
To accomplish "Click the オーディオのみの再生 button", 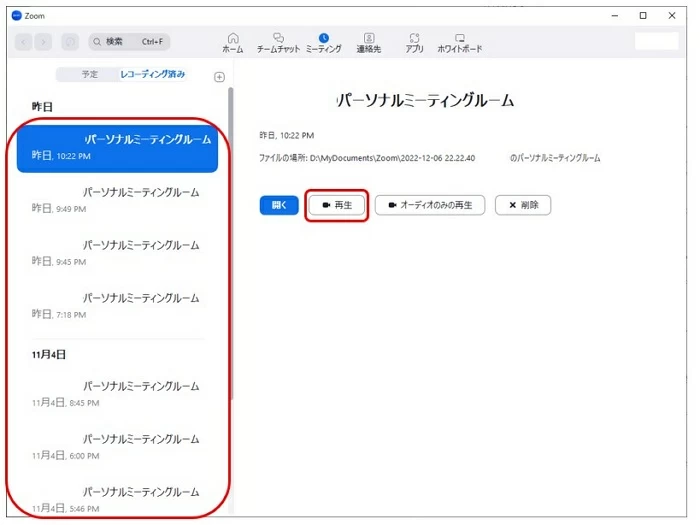I will pyautogui.click(x=430, y=205).
